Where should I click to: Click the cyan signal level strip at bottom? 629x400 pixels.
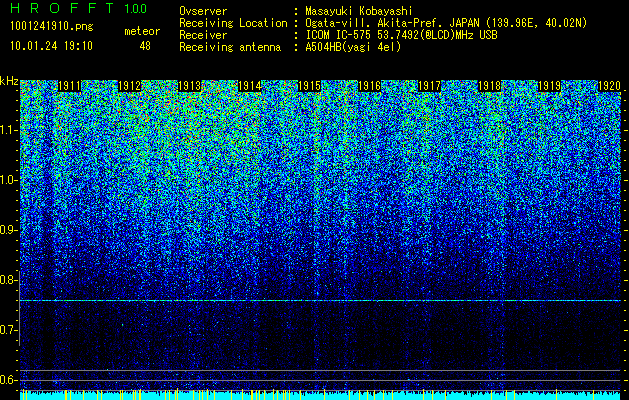pos(320,395)
